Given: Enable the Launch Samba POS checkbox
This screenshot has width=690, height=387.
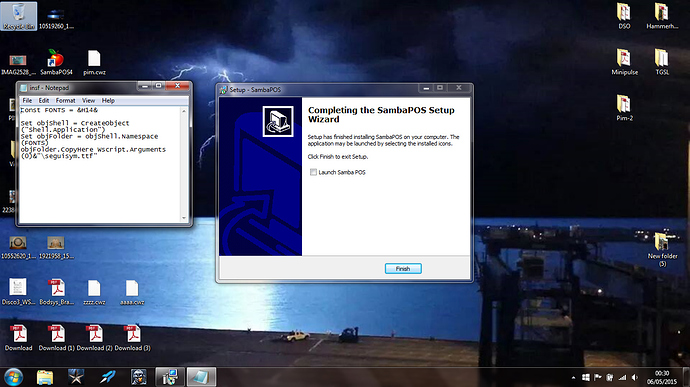Looking at the screenshot, I should [x=313, y=172].
